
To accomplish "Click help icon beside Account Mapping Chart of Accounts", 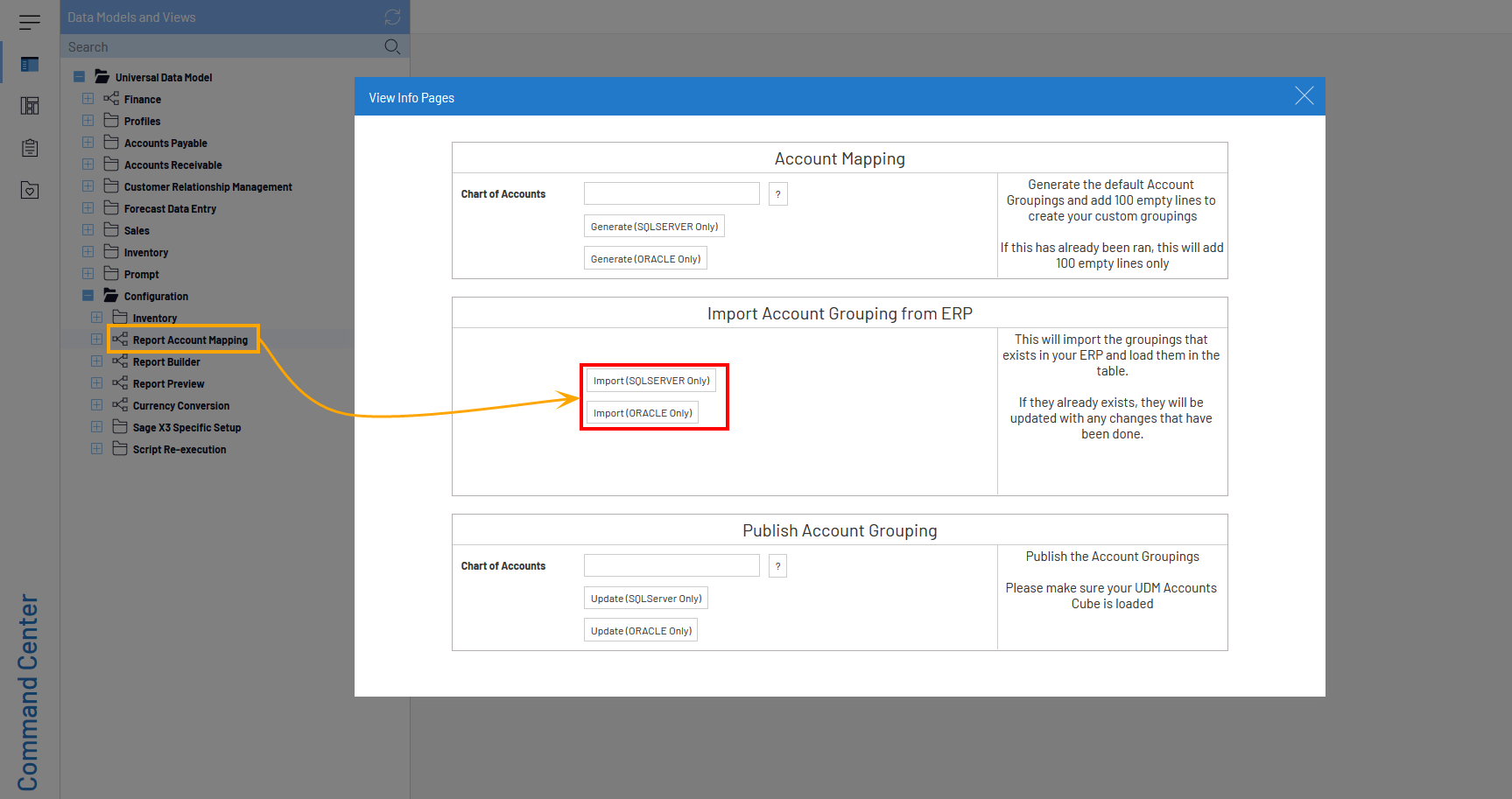I will tap(777, 194).
